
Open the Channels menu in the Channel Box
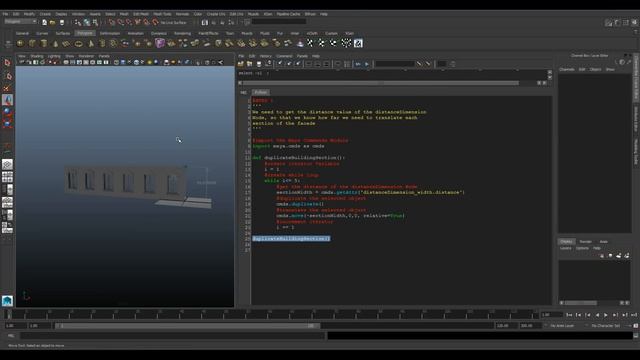pos(567,69)
